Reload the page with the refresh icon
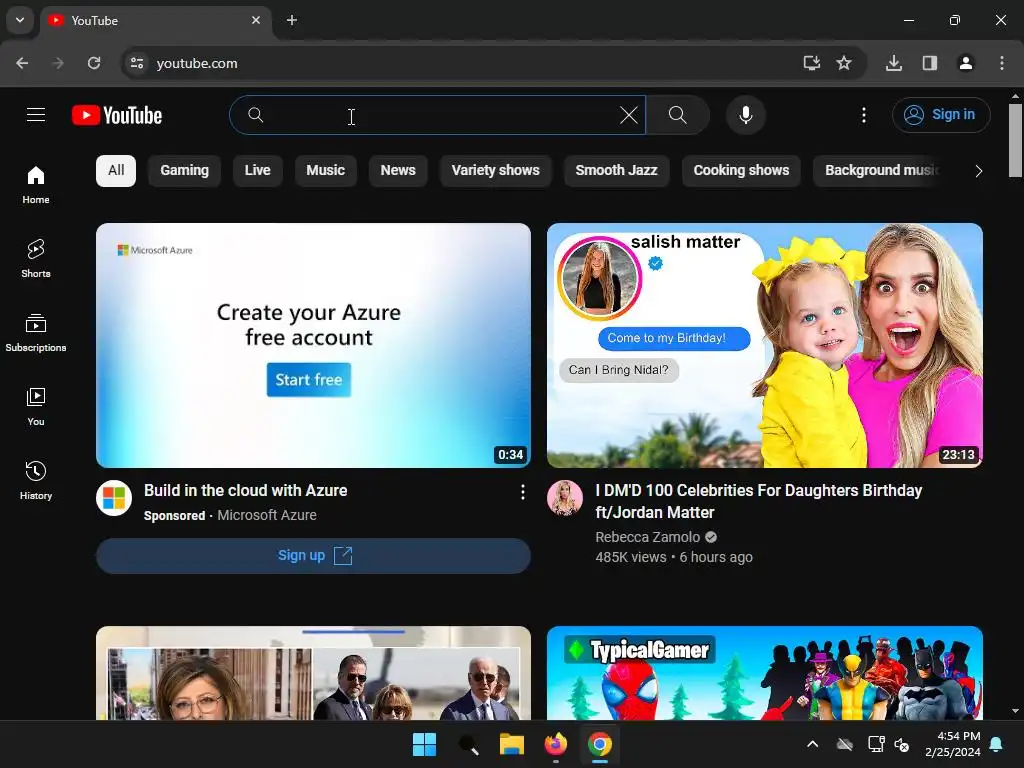 (x=94, y=63)
